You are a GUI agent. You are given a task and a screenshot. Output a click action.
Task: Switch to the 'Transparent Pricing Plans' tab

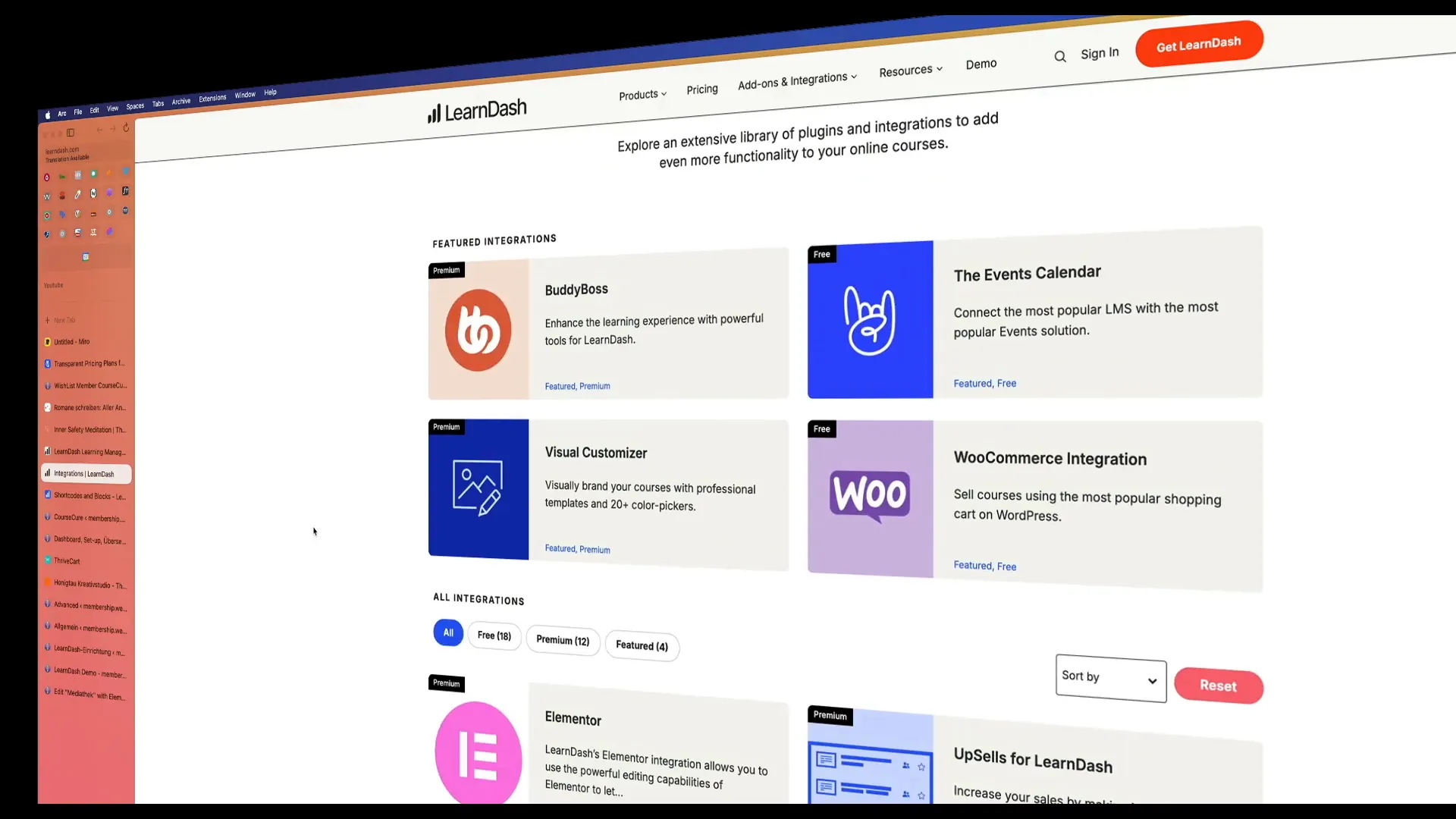click(86, 363)
